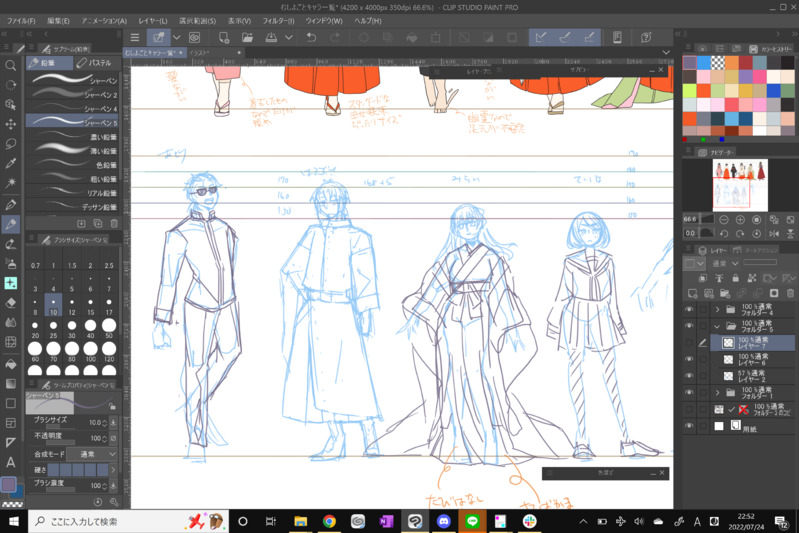799x533 pixels.
Task: Click the Save icon in command bar
Action: [271, 37]
